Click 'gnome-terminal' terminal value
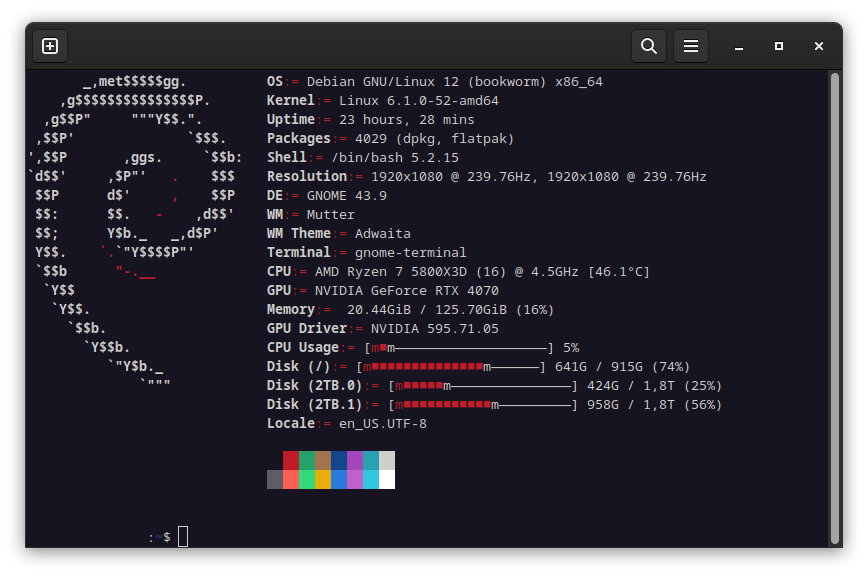 (x=411, y=253)
